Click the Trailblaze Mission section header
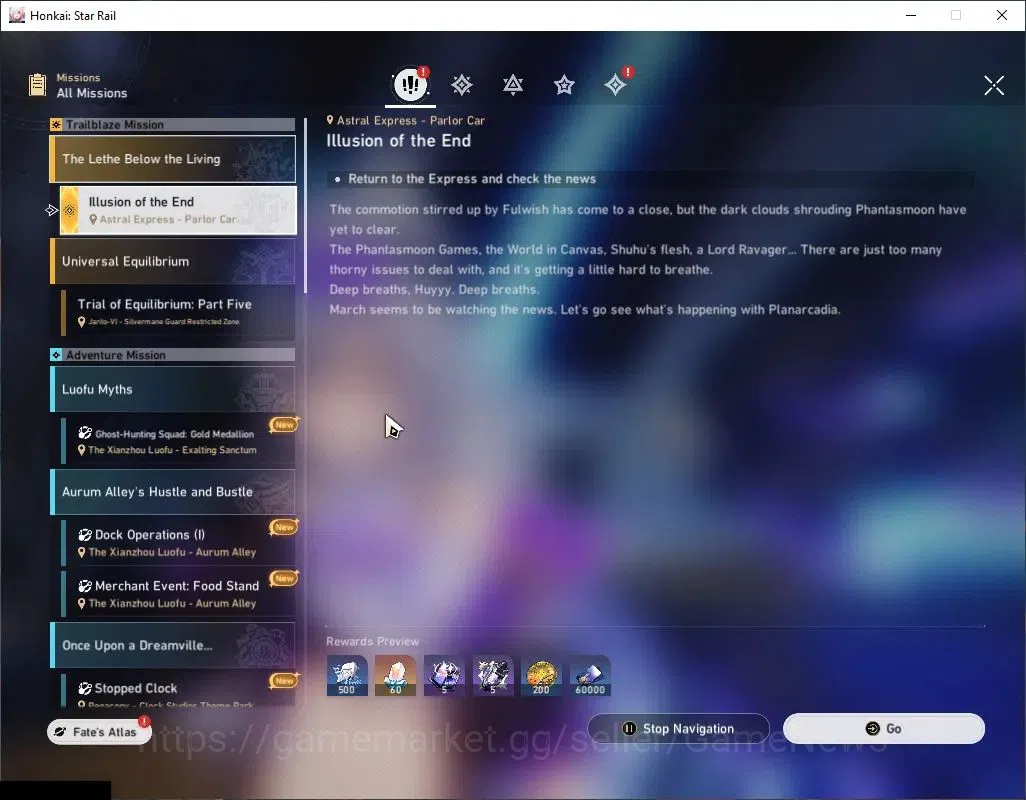 click(x=173, y=124)
